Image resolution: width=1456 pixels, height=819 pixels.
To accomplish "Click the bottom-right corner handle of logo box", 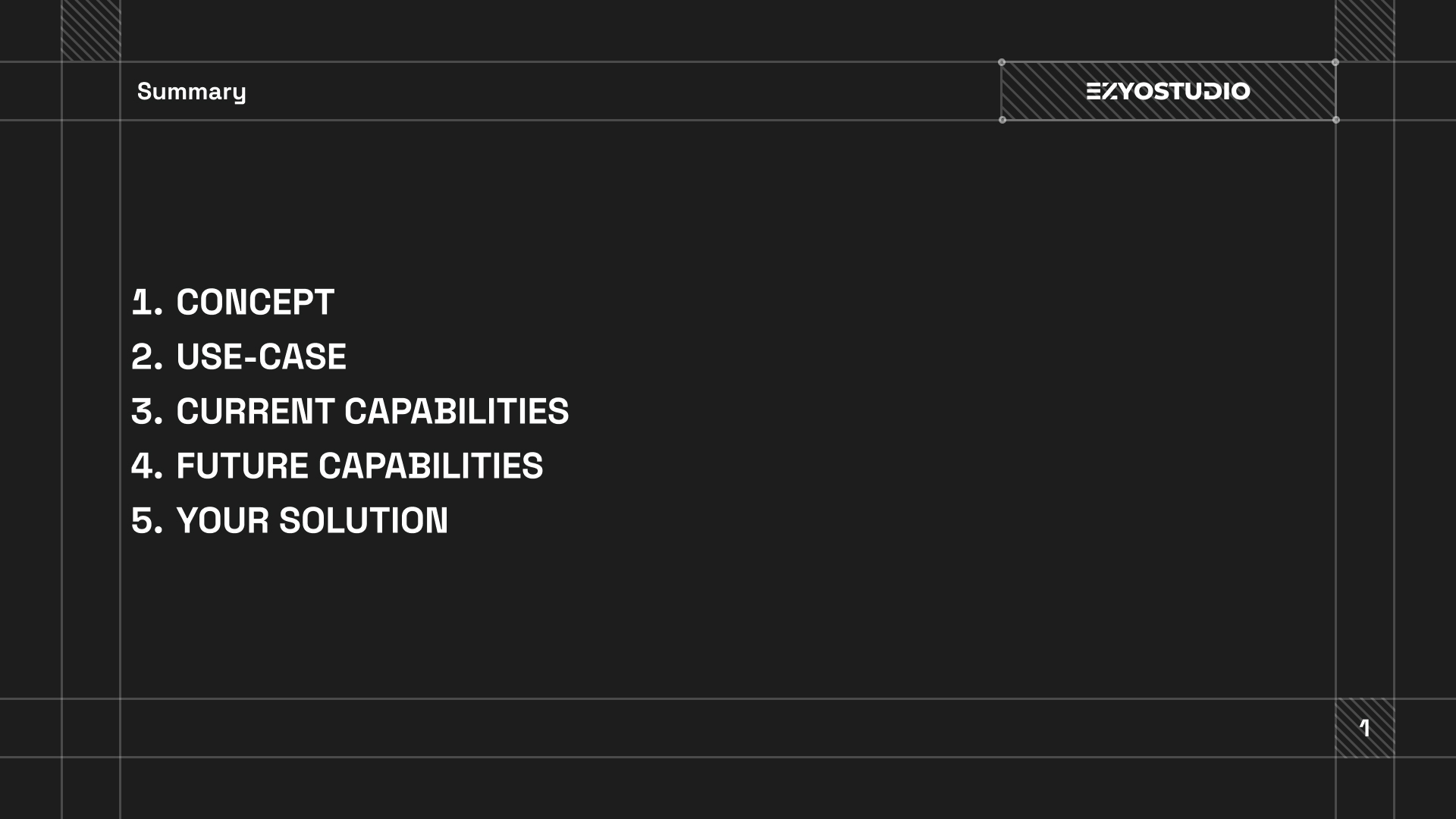I will click(1335, 120).
